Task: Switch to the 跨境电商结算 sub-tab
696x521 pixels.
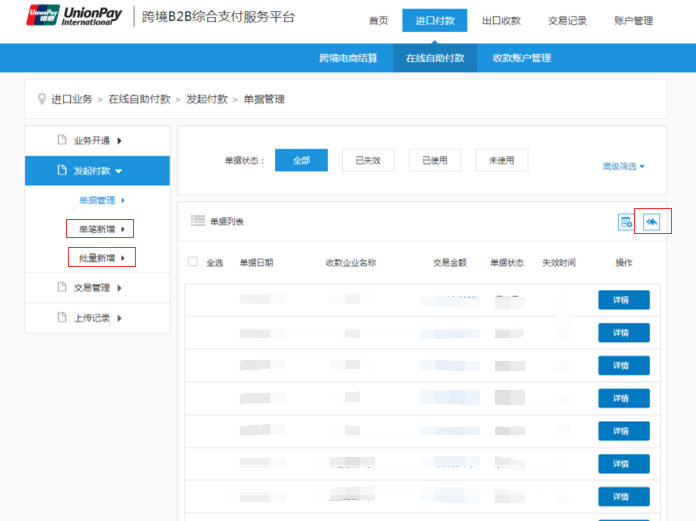Action: point(347,58)
